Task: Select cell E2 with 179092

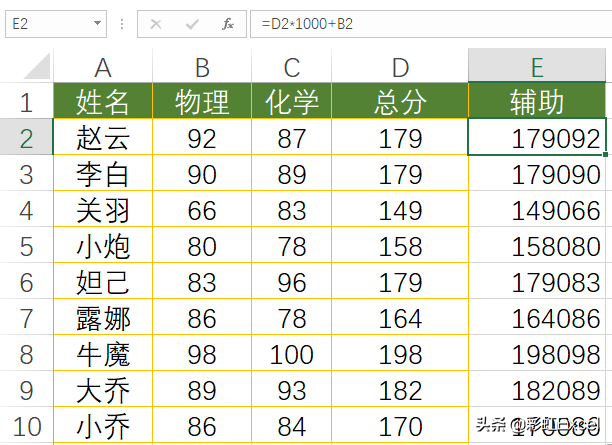Action: (537, 137)
